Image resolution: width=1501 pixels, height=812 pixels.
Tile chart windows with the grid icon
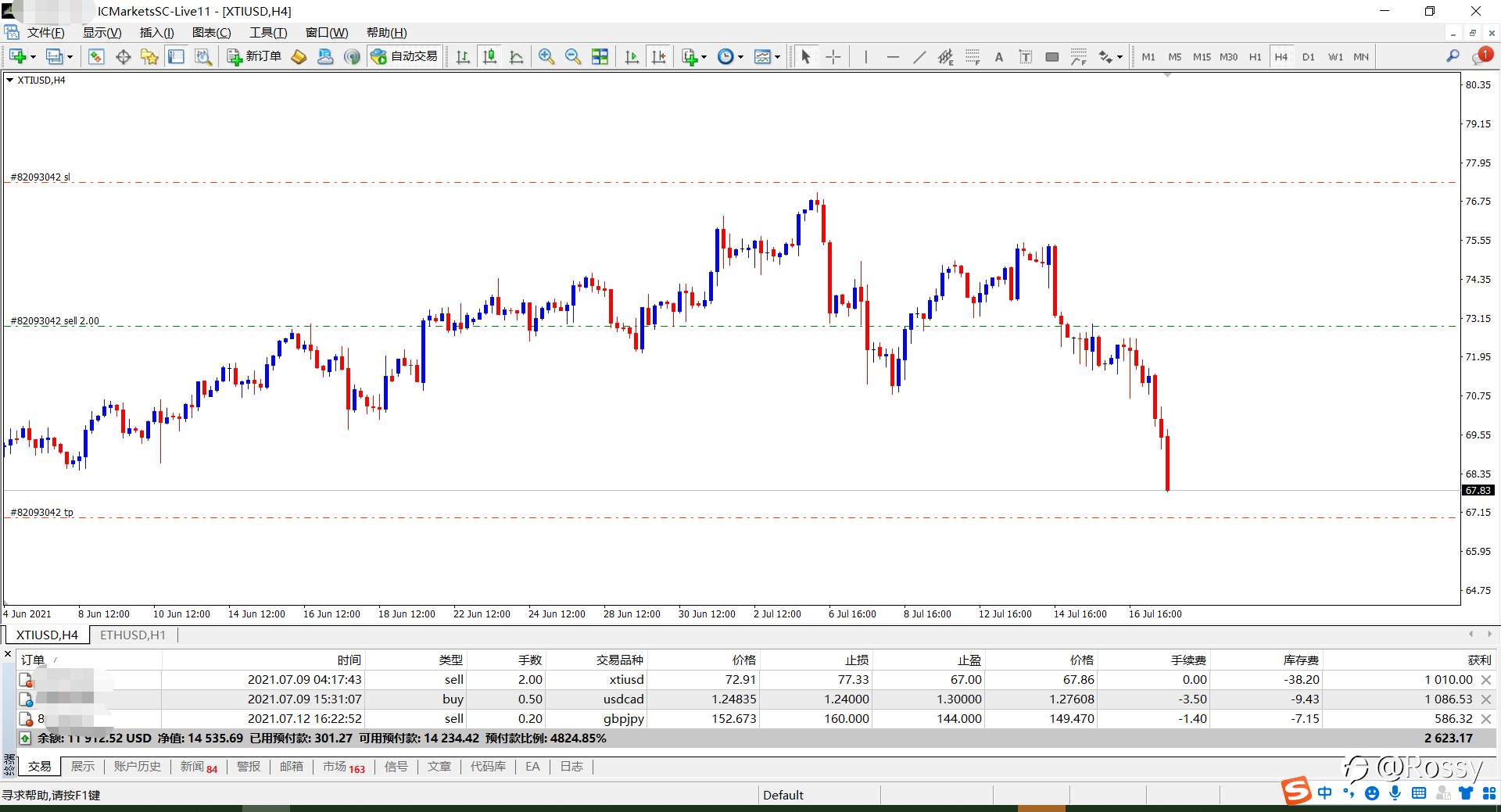(600, 56)
